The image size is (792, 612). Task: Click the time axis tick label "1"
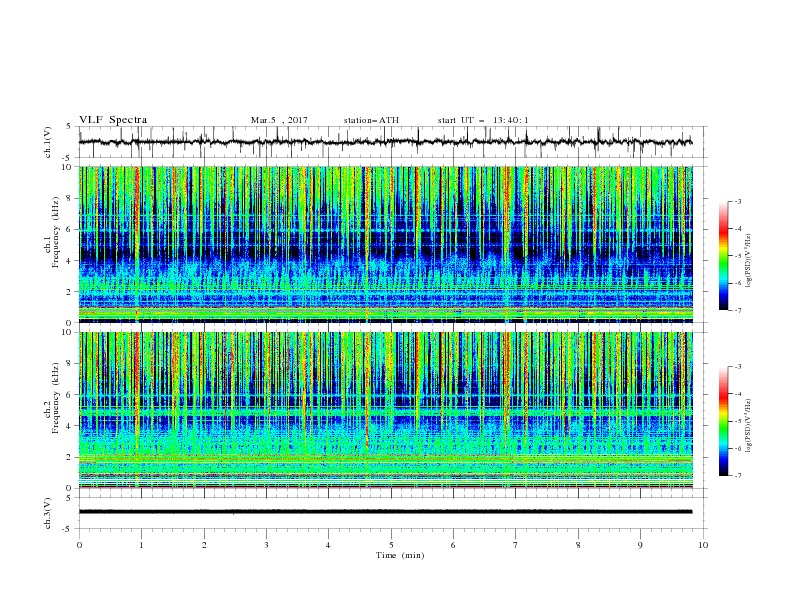(x=141, y=545)
